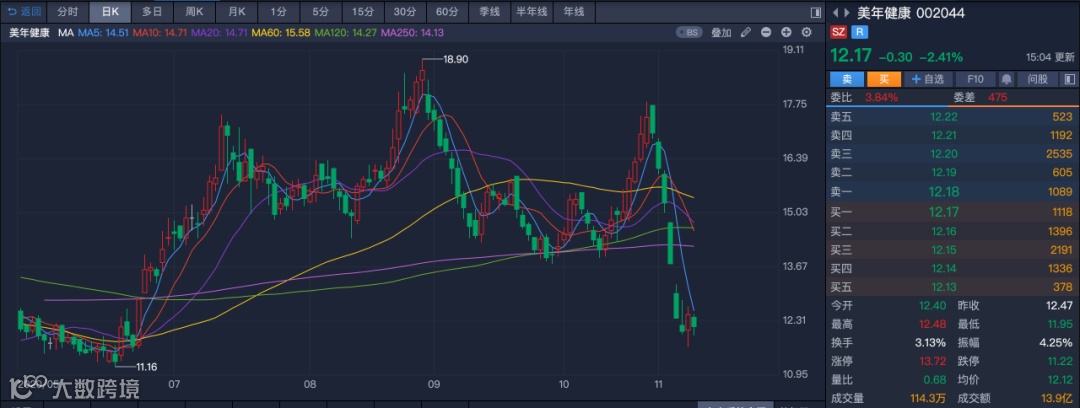
Task: Click the MA10: 14.71 indicator label
Action: (160, 32)
